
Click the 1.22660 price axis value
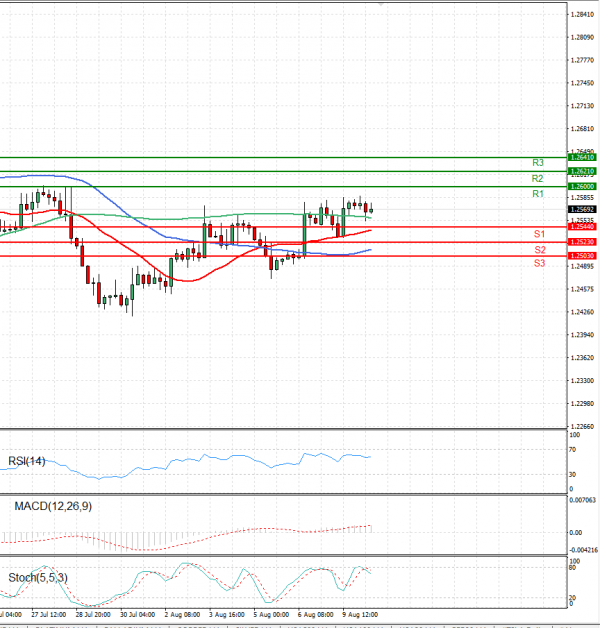pyautogui.click(x=582, y=426)
